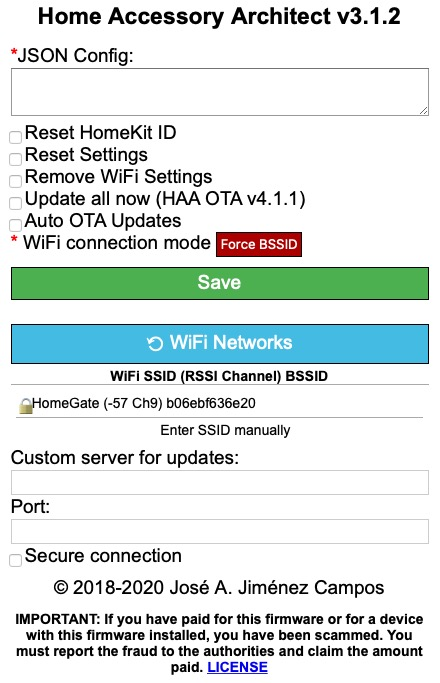Viewport: 440px width, 683px height.
Task: Enable the Reset HomeKit ID checkbox
Action: pos(15,137)
